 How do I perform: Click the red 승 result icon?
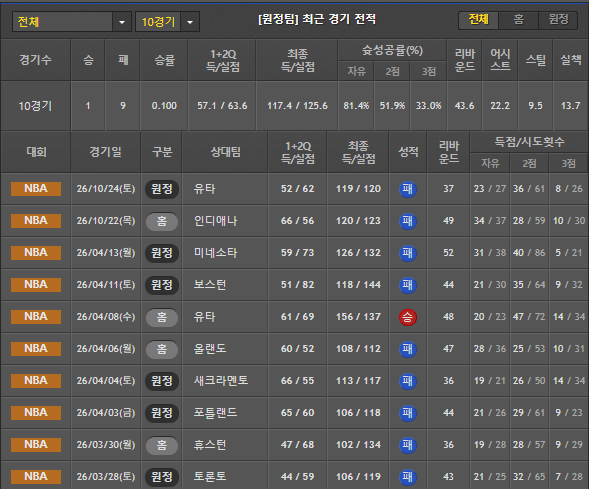[x=408, y=317]
